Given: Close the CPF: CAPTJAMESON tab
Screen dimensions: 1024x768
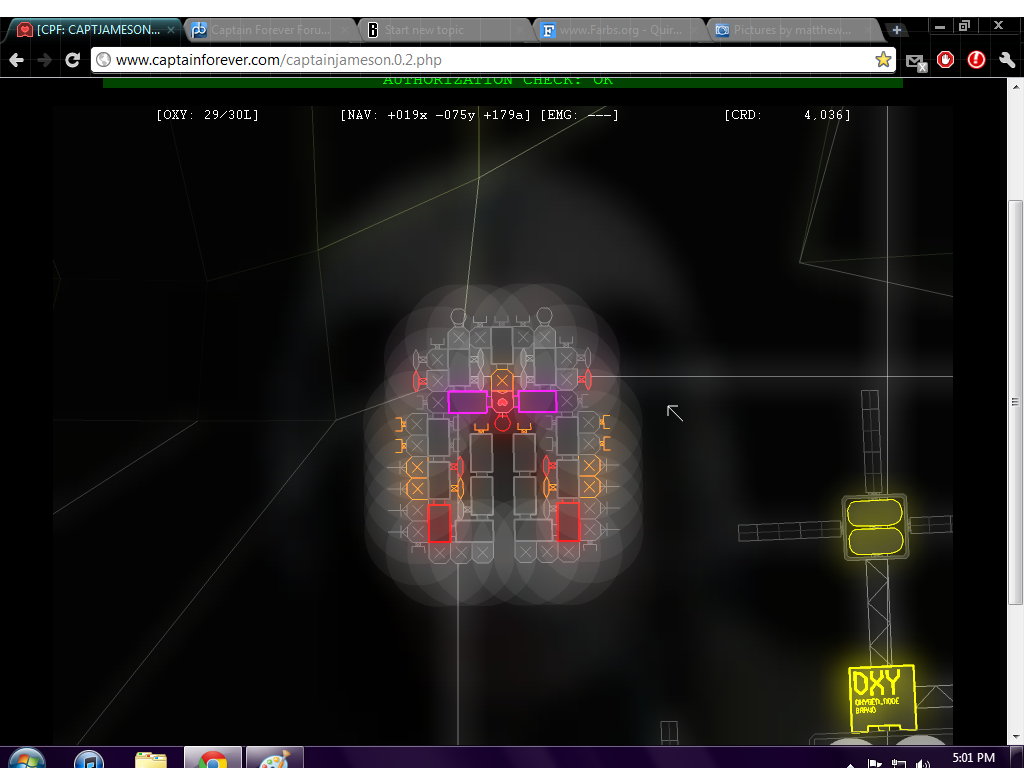Looking at the screenshot, I should point(171,30).
